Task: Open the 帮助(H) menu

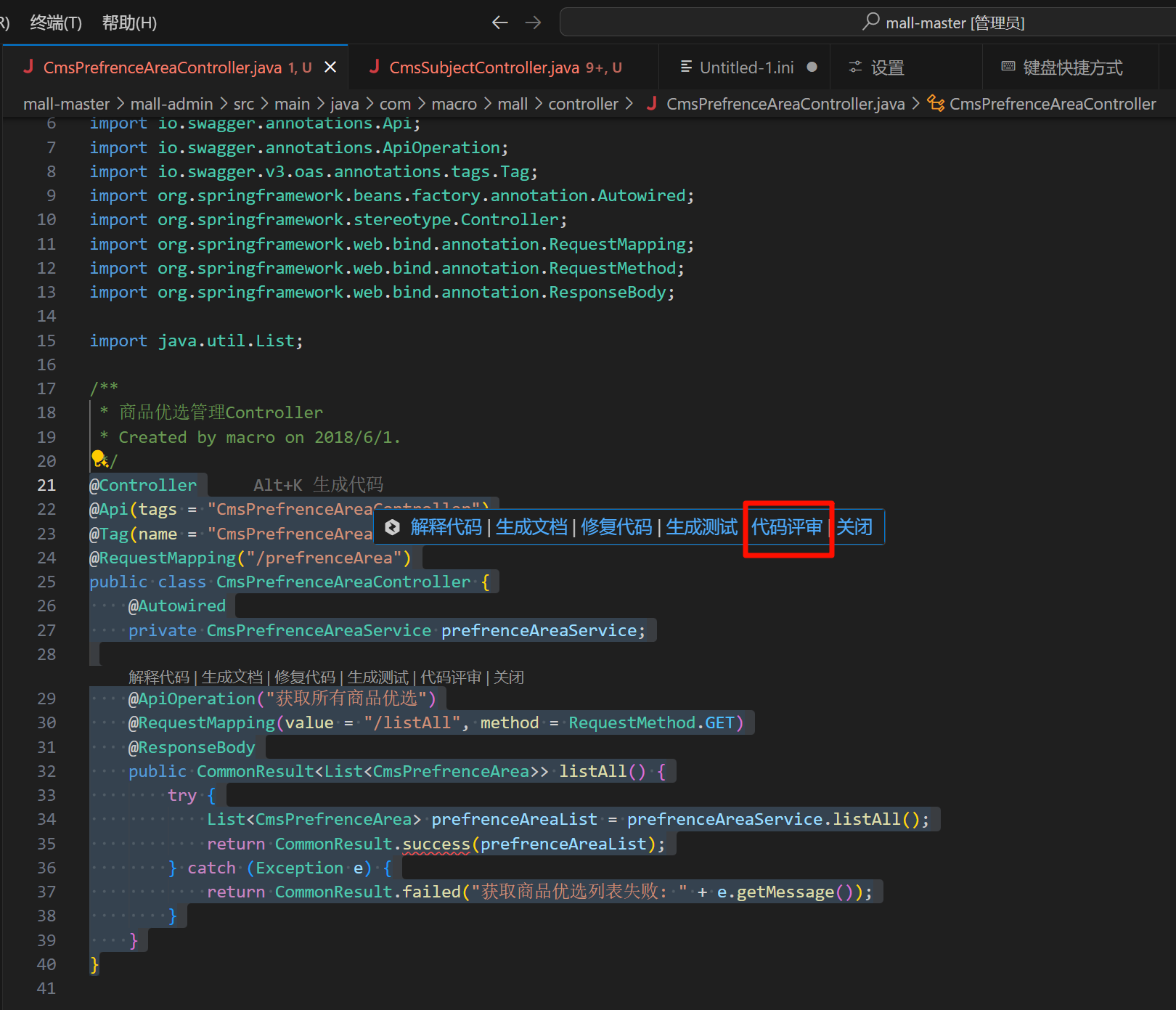Action: coord(129,23)
